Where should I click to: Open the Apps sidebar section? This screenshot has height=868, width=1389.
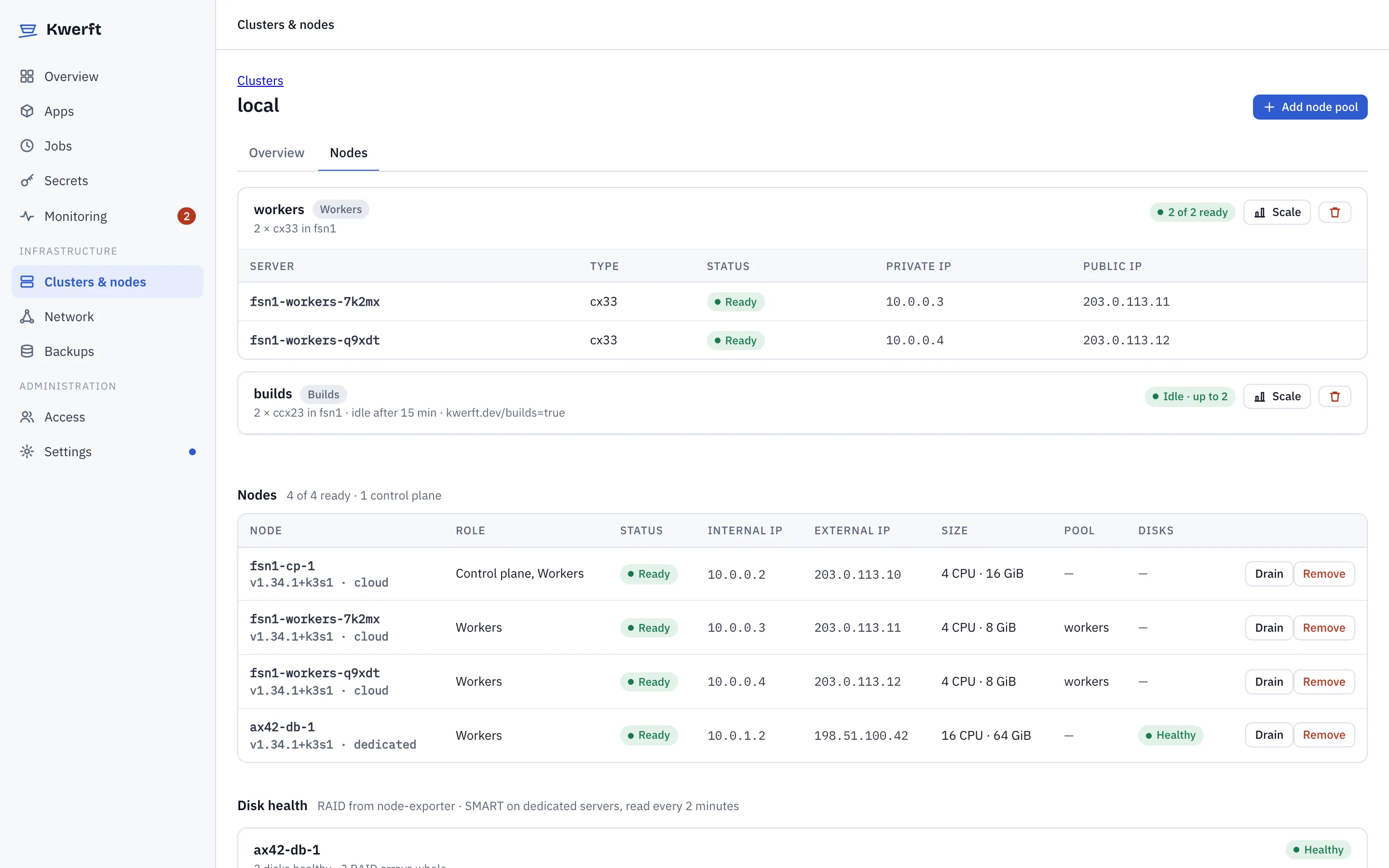click(108, 111)
